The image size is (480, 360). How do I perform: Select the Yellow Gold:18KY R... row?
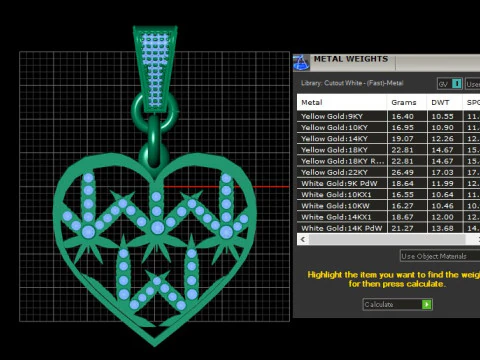[388, 161]
